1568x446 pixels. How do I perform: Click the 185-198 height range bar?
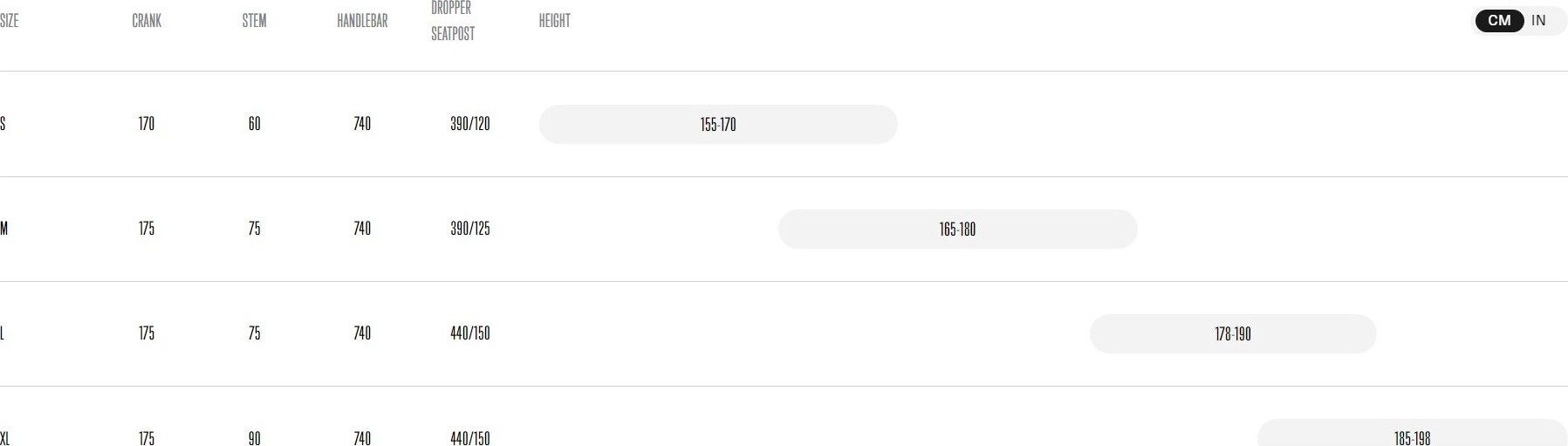(x=1412, y=433)
